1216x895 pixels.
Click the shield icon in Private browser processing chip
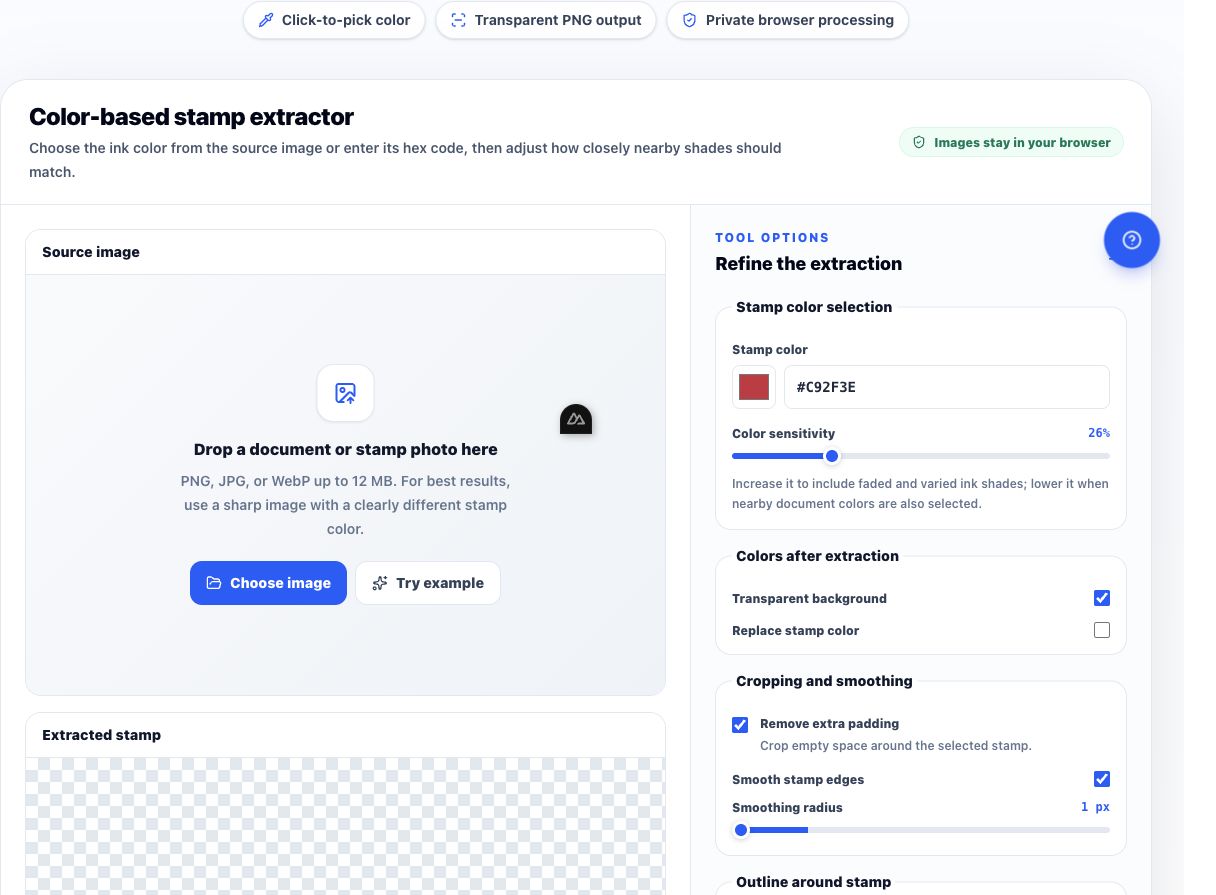coord(689,20)
